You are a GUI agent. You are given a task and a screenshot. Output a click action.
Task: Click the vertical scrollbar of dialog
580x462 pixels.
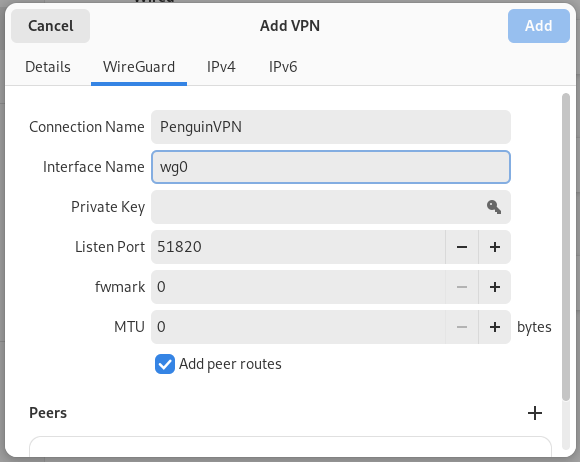click(x=566, y=247)
